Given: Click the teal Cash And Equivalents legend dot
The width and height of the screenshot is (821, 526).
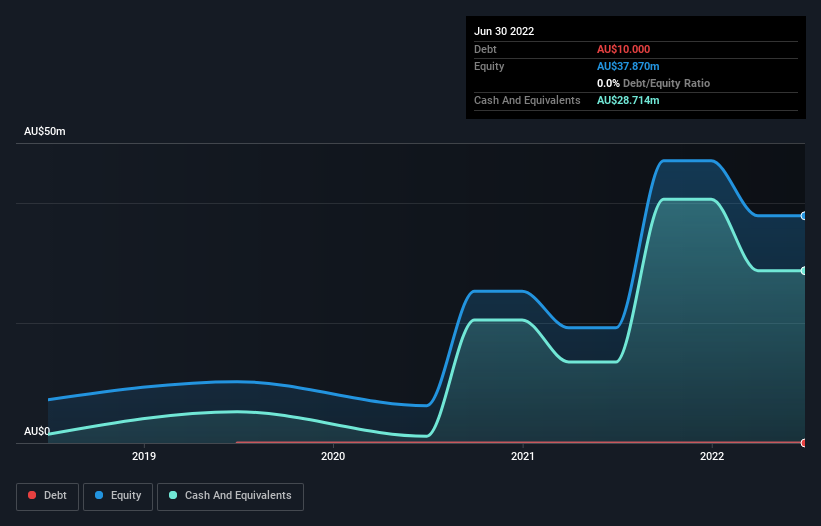Looking at the screenshot, I should point(173,495).
